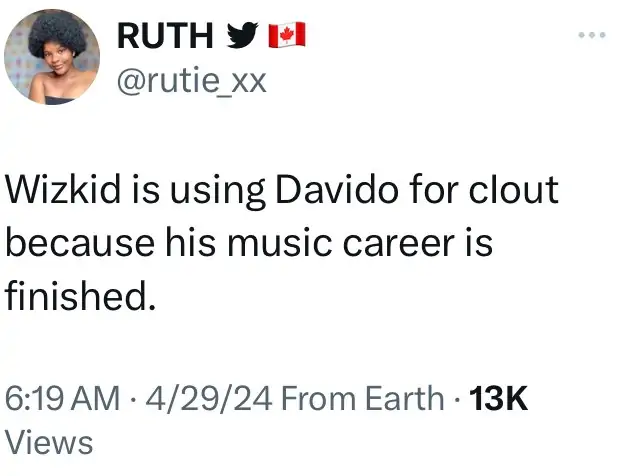620x476 pixels.
Task: Open the @rutie_xx handle link
Action: [x=192, y=79]
